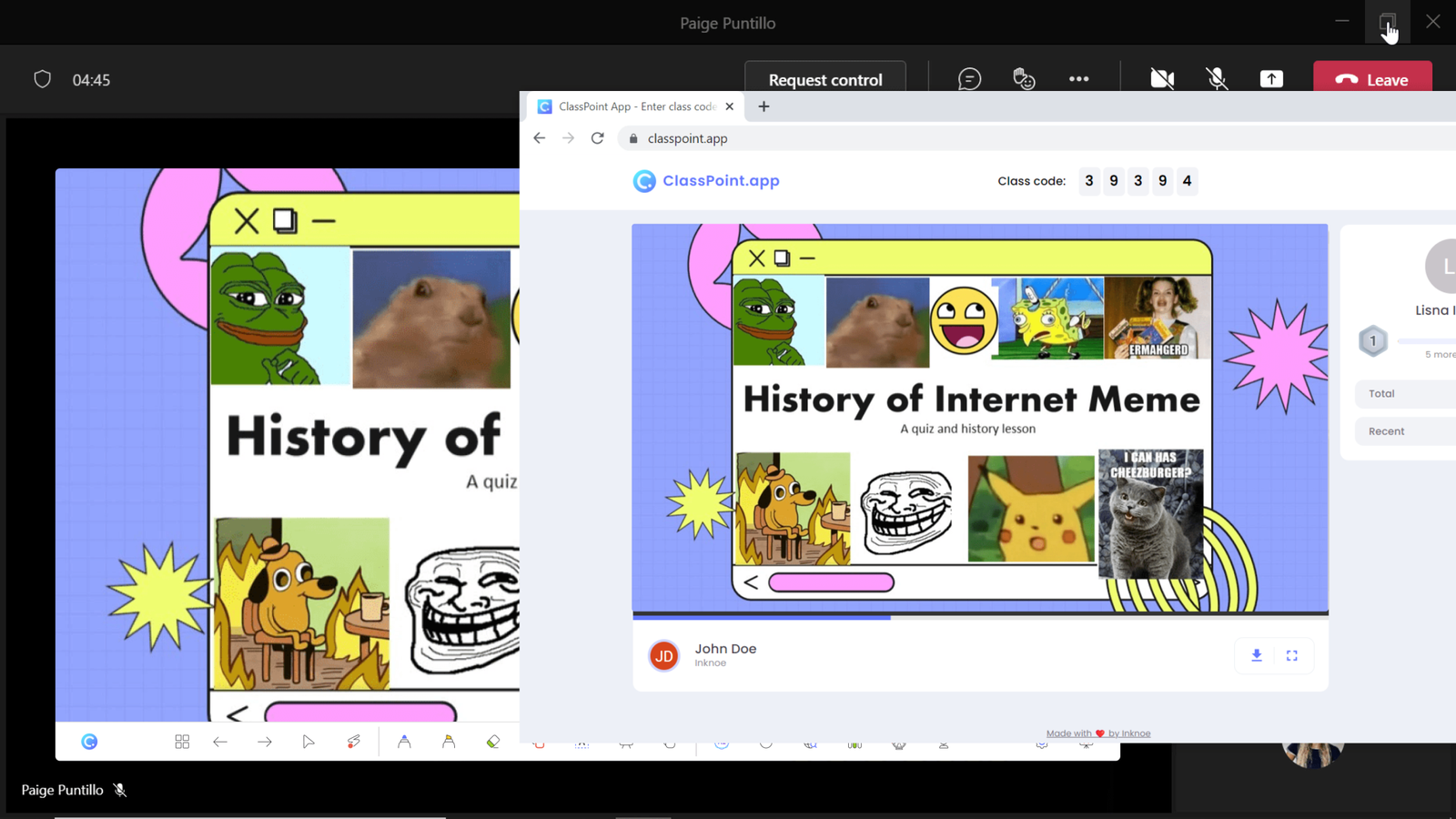Turn on your camera
Screen dimensions: 1456x819
[1162, 79]
